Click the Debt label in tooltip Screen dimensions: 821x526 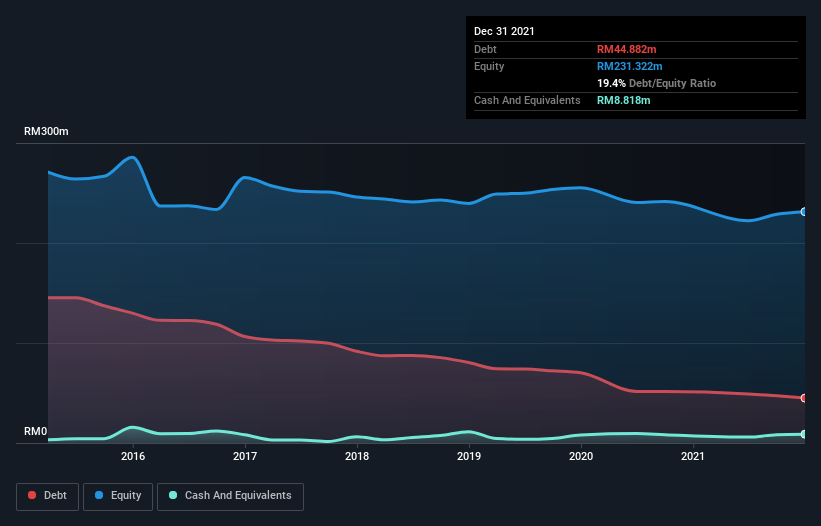click(485, 49)
